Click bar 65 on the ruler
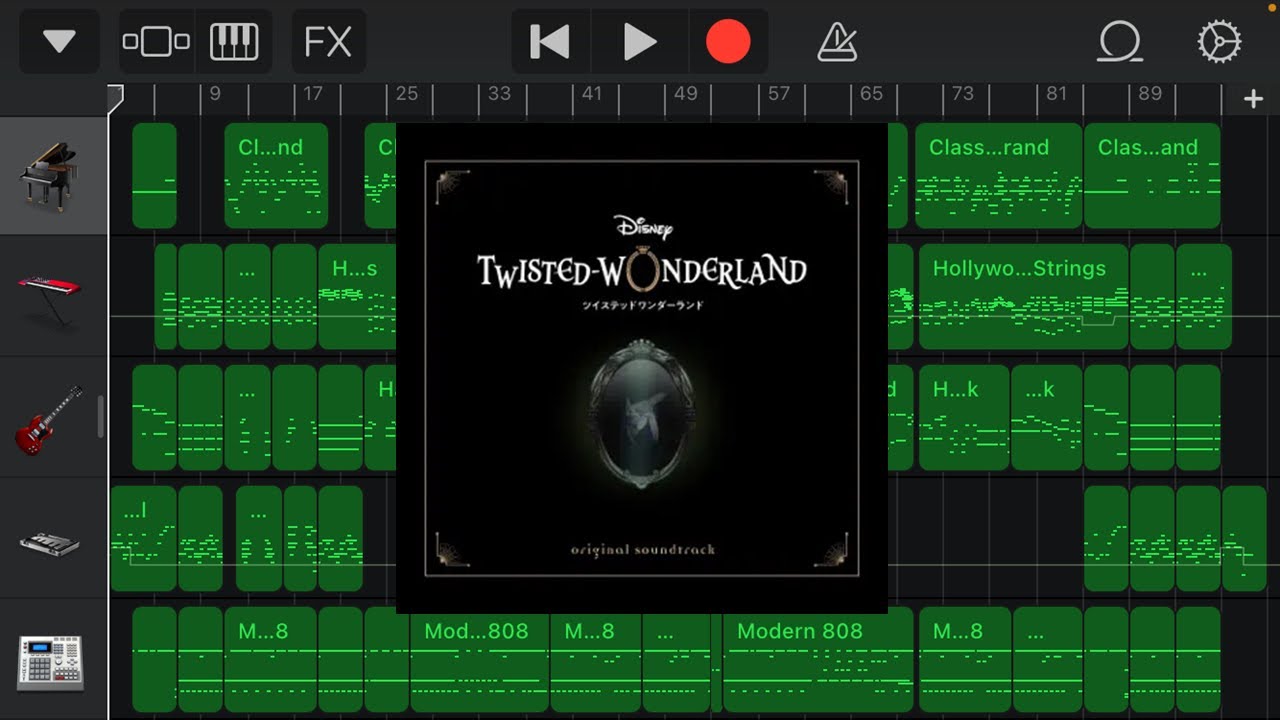 [x=871, y=94]
